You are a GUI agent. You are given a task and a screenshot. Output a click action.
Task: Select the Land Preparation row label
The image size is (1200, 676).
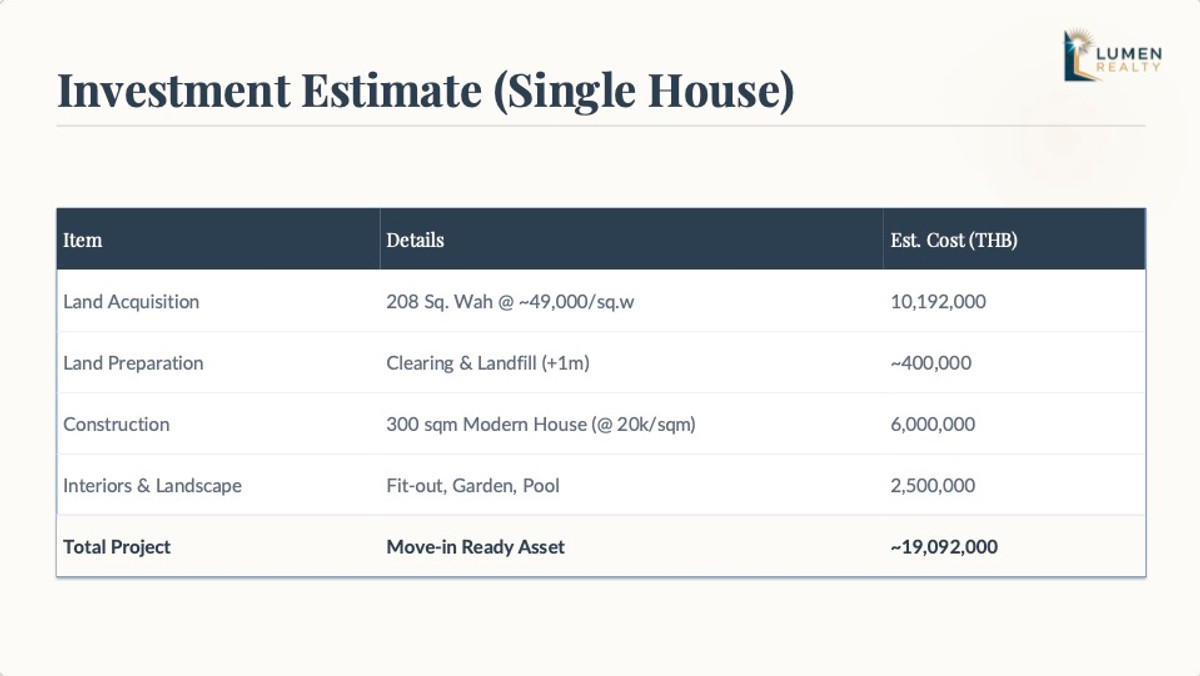click(x=133, y=363)
